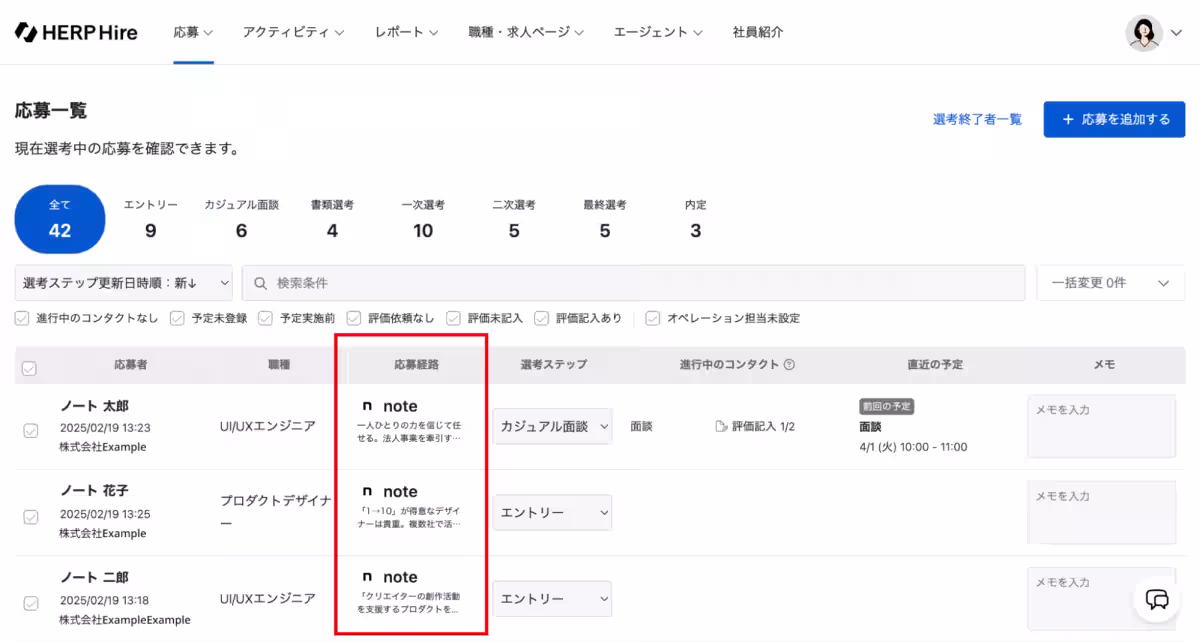Click the note icon in ノート 花子's row
Viewport: 1200px width, 642px height.
(x=370, y=491)
